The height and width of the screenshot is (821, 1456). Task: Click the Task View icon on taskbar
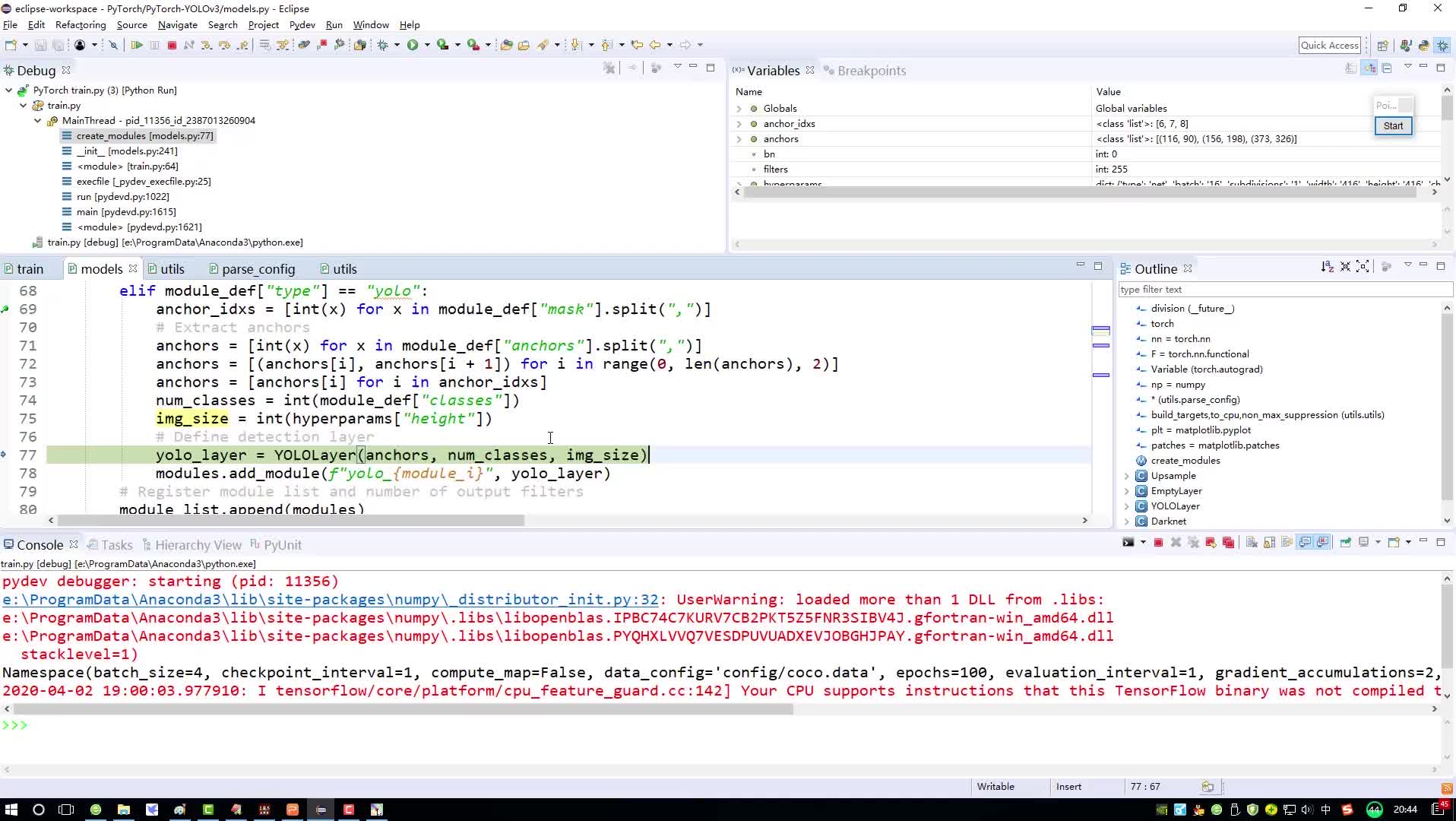66,810
